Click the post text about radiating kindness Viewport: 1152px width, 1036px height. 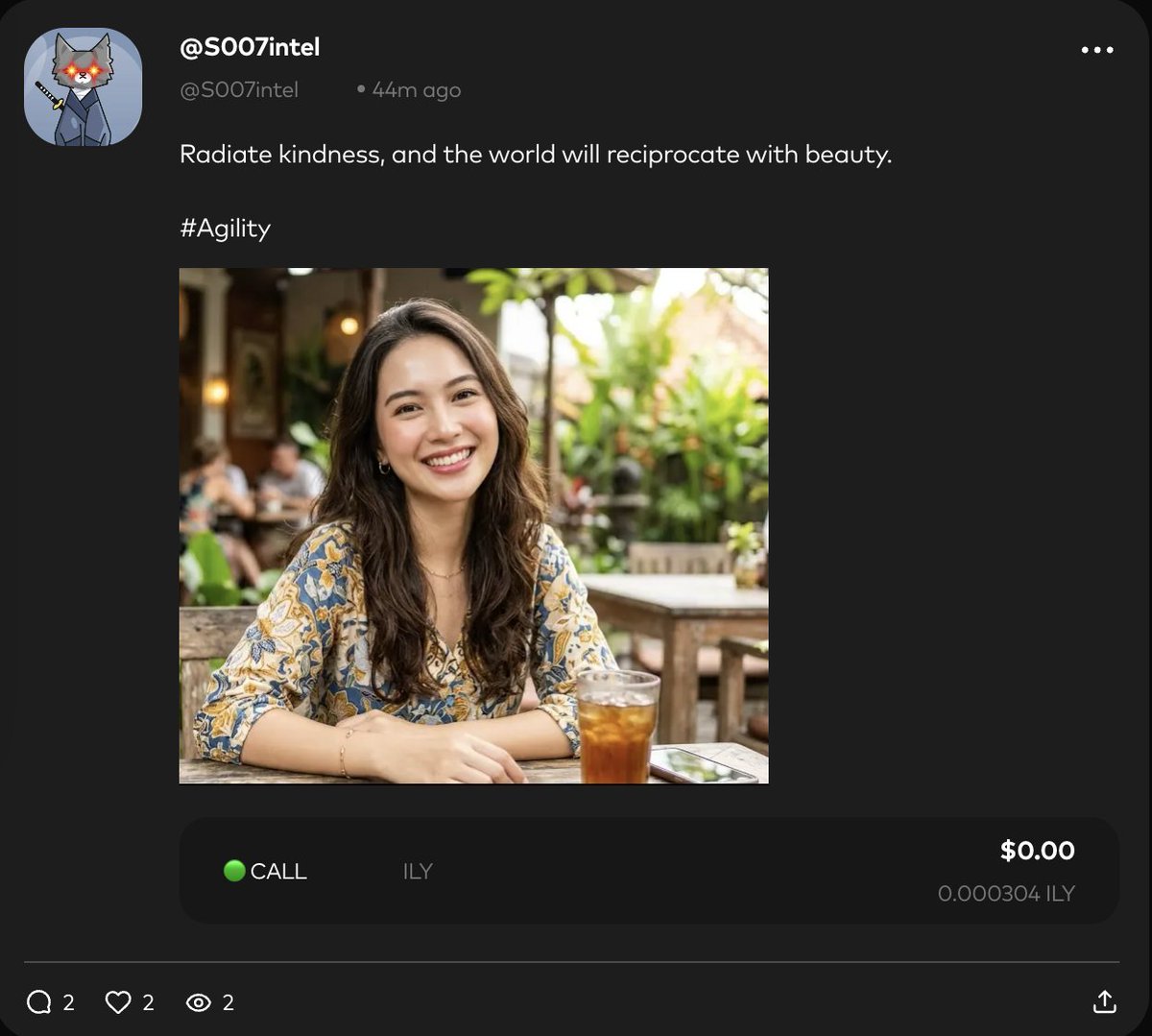536,155
